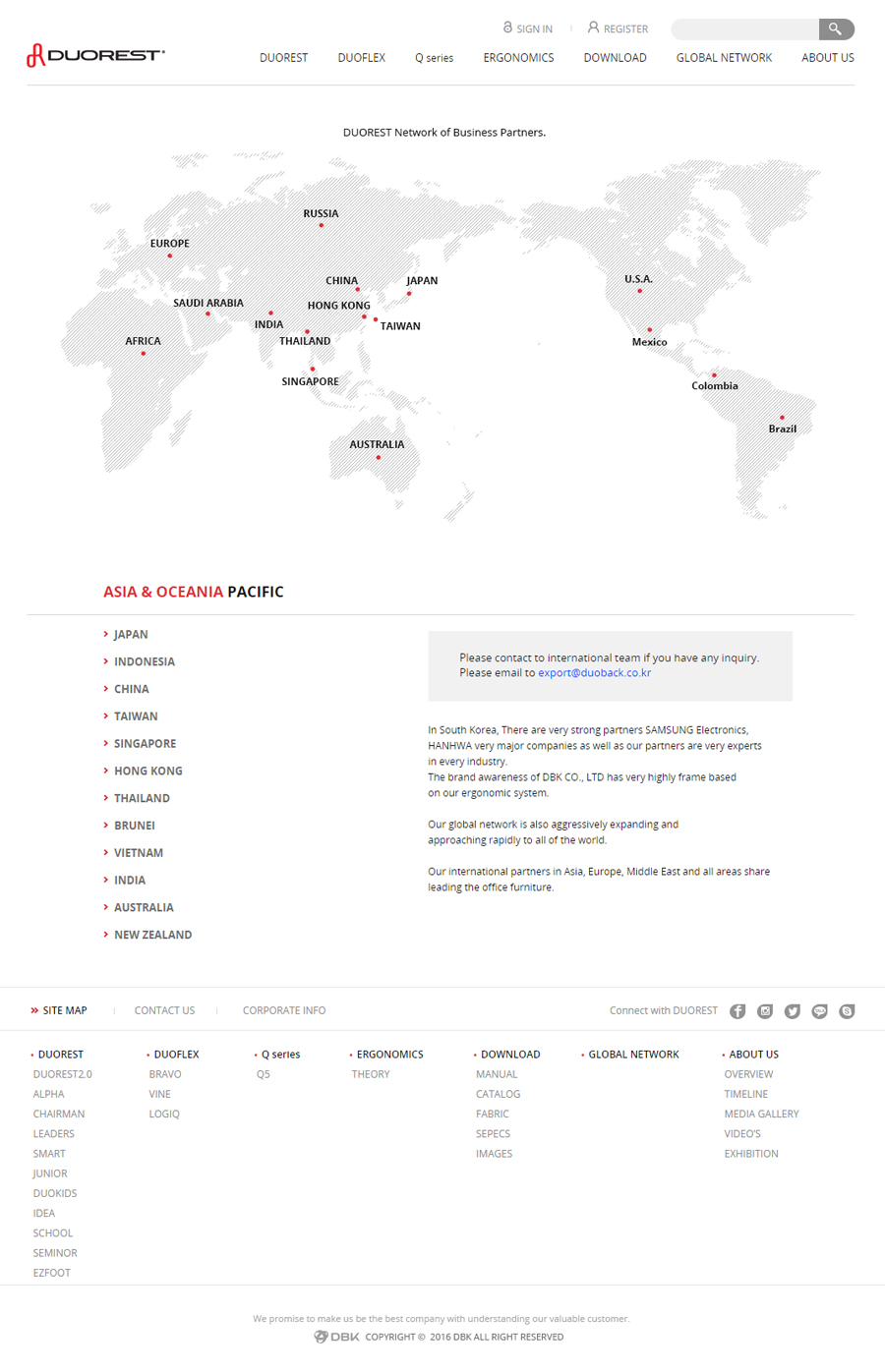This screenshot has width=885, height=1372.
Task: Open ALPHA in site map
Action: click(48, 1094)
